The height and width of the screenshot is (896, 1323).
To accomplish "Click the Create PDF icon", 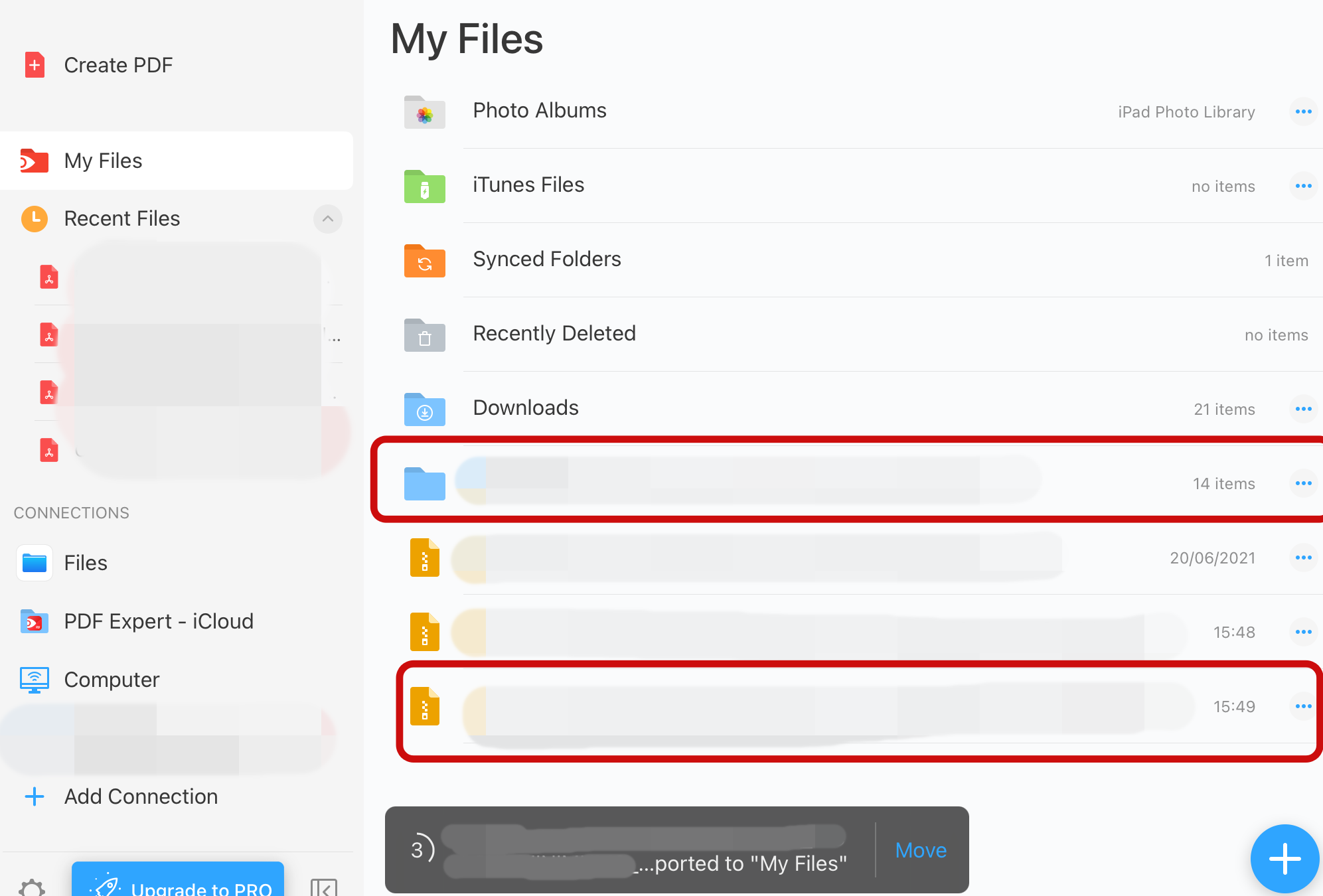I will tap(35, 65).
